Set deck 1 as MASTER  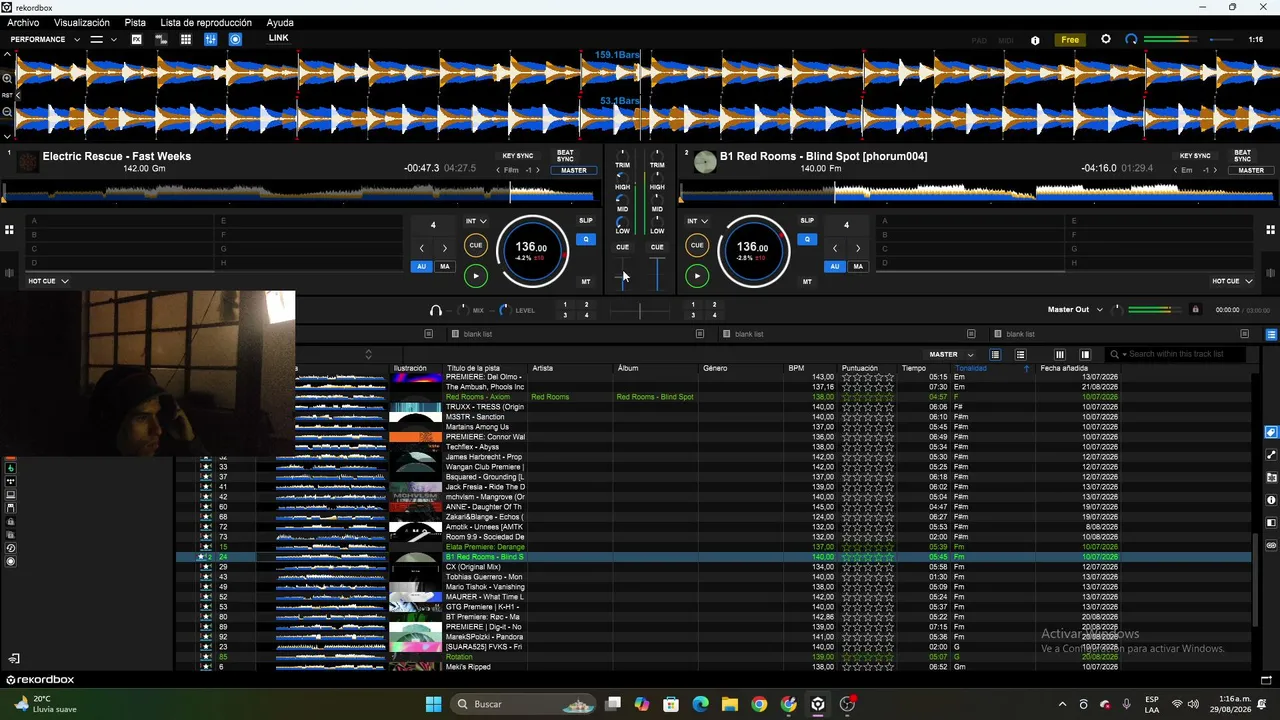[x=574, y=171]
